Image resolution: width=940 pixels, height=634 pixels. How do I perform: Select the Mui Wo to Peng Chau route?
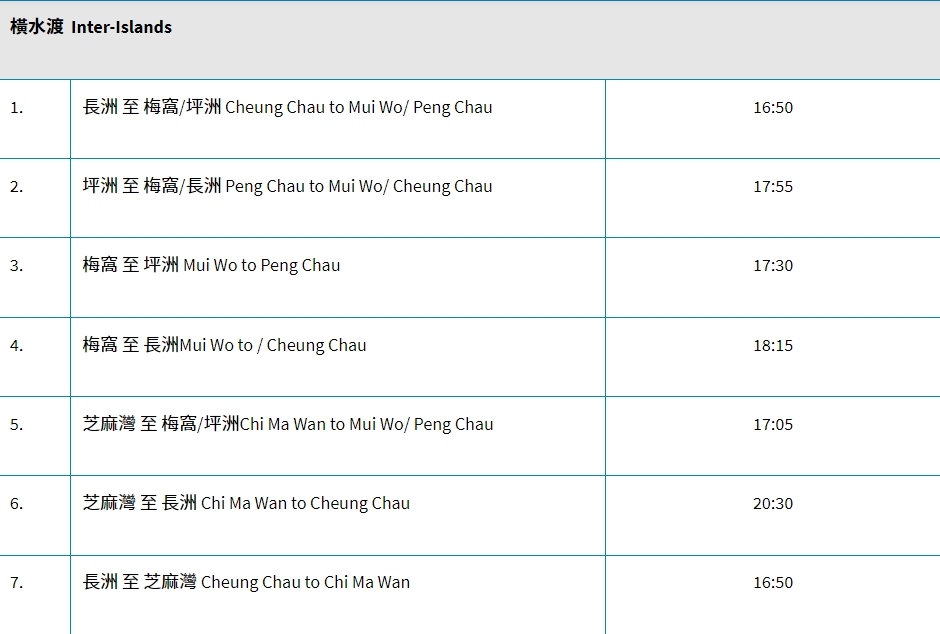(211, 266)
